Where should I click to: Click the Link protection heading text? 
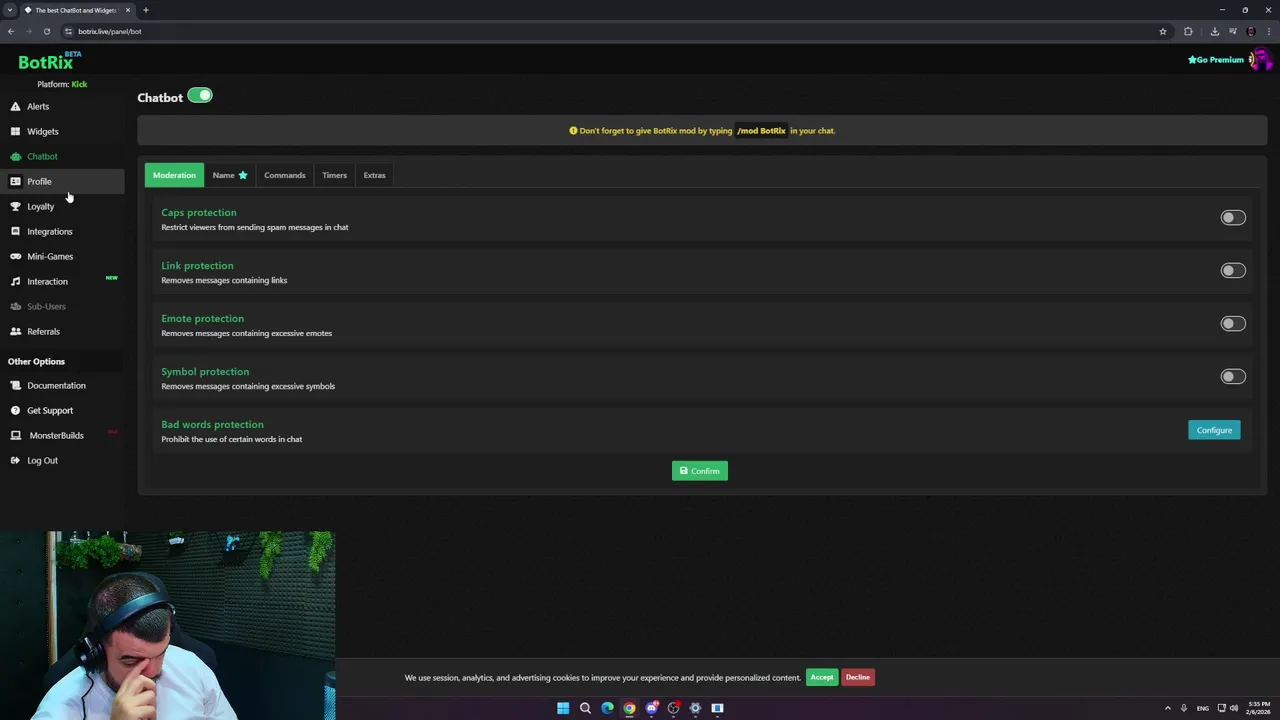pos(197,265)
